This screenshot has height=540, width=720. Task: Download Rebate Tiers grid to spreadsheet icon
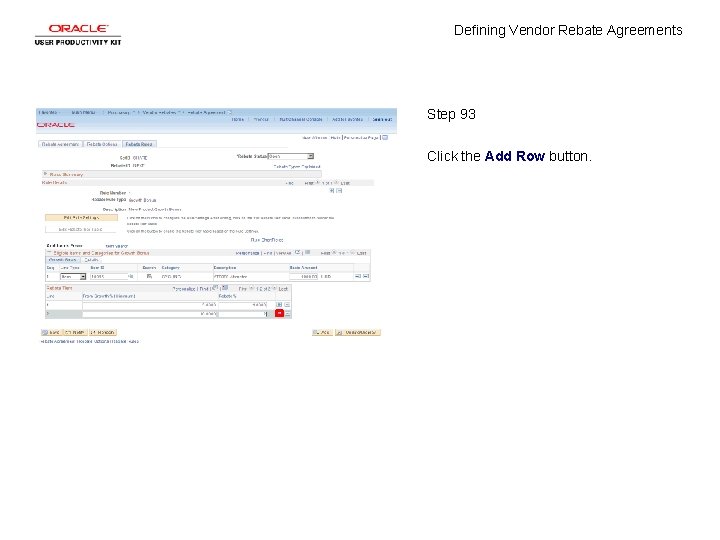coord(225,288)
